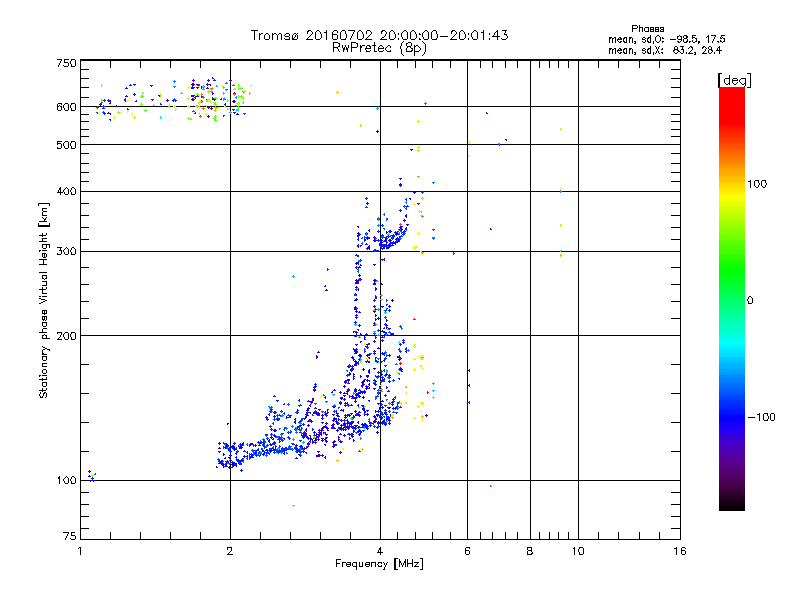Click the colorbar label "-100"
800x600 pixels.
[x=761, y=417]
